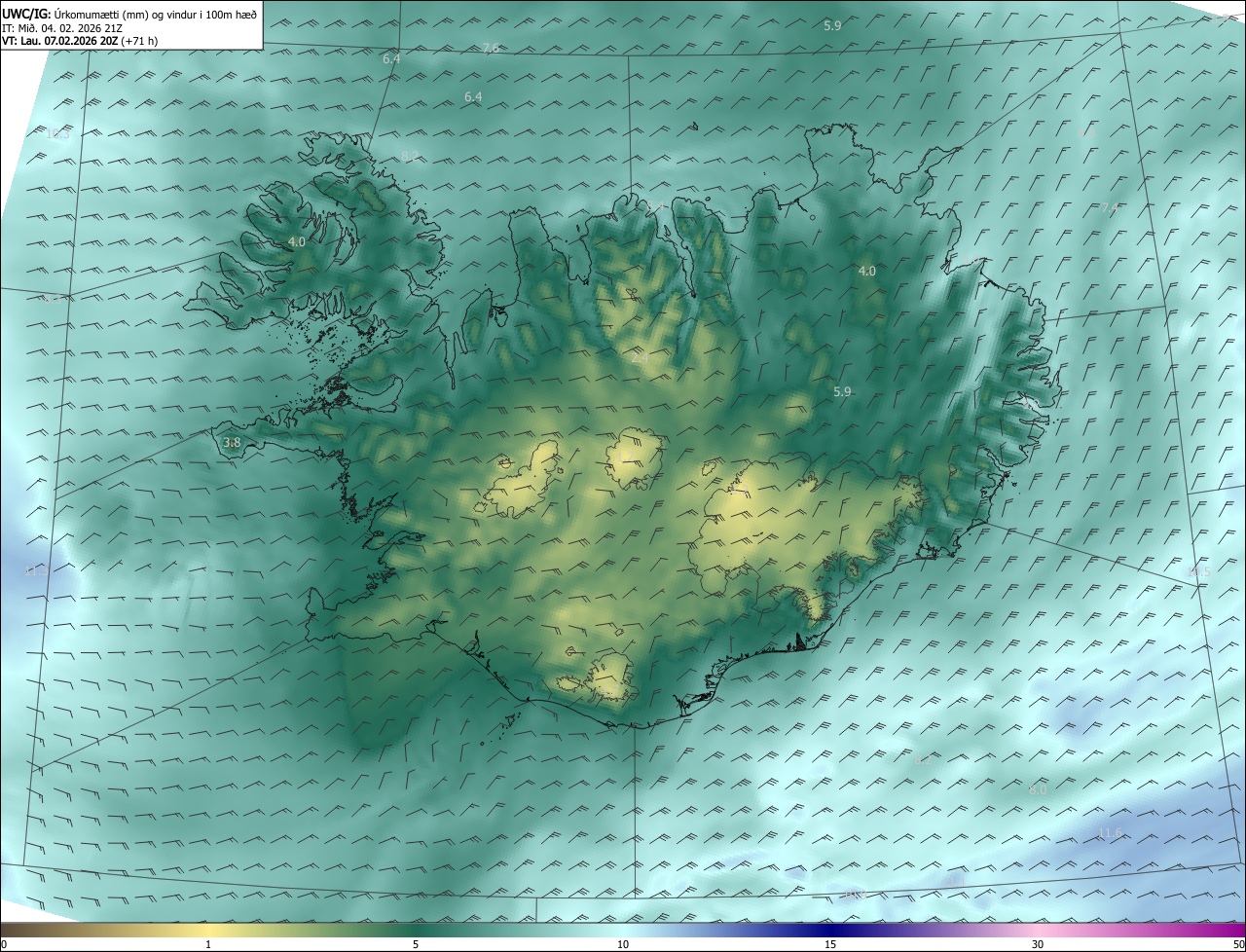Click the valid time "VT: Lau. 07.02.2026 20Z"
This screenshot has width=1246, height=952.
59,42
